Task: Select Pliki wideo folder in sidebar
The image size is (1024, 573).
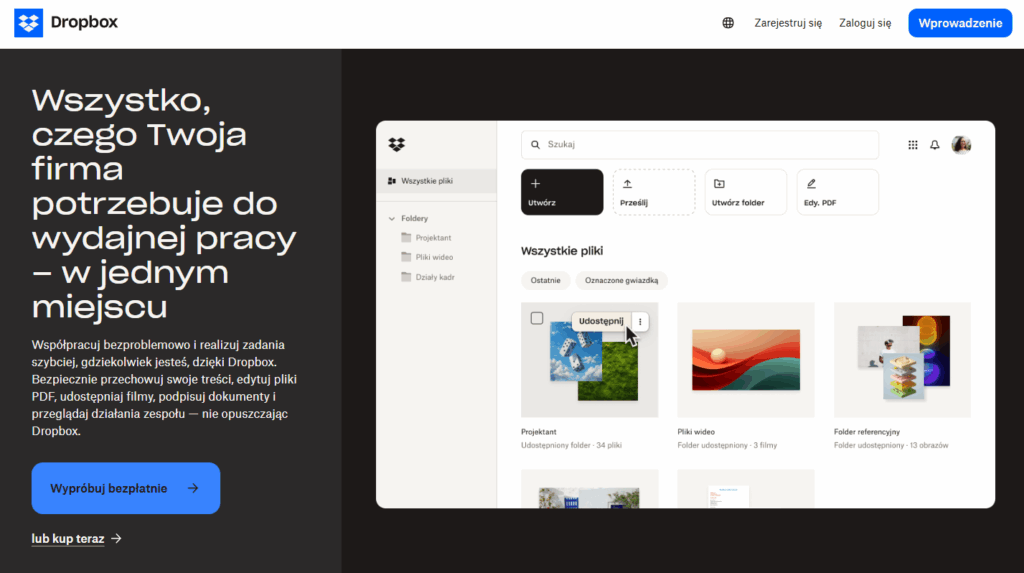Action: click(433, 257)
